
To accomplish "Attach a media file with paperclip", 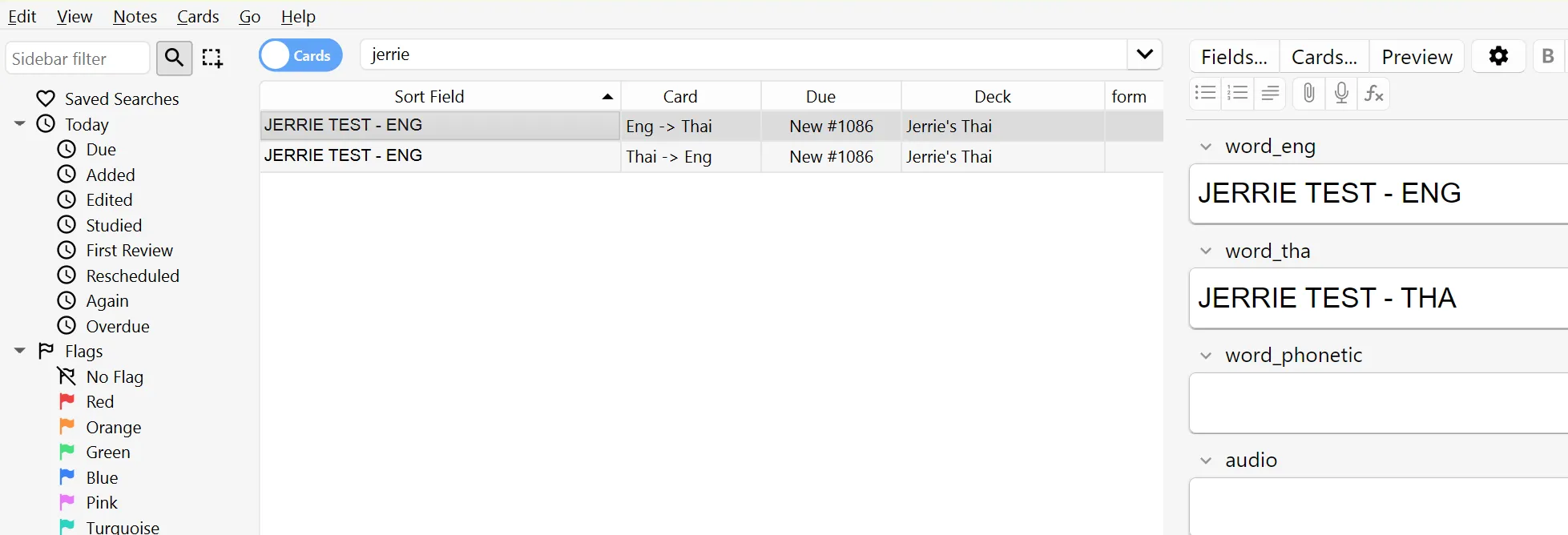I will [x=1308, y=93].
